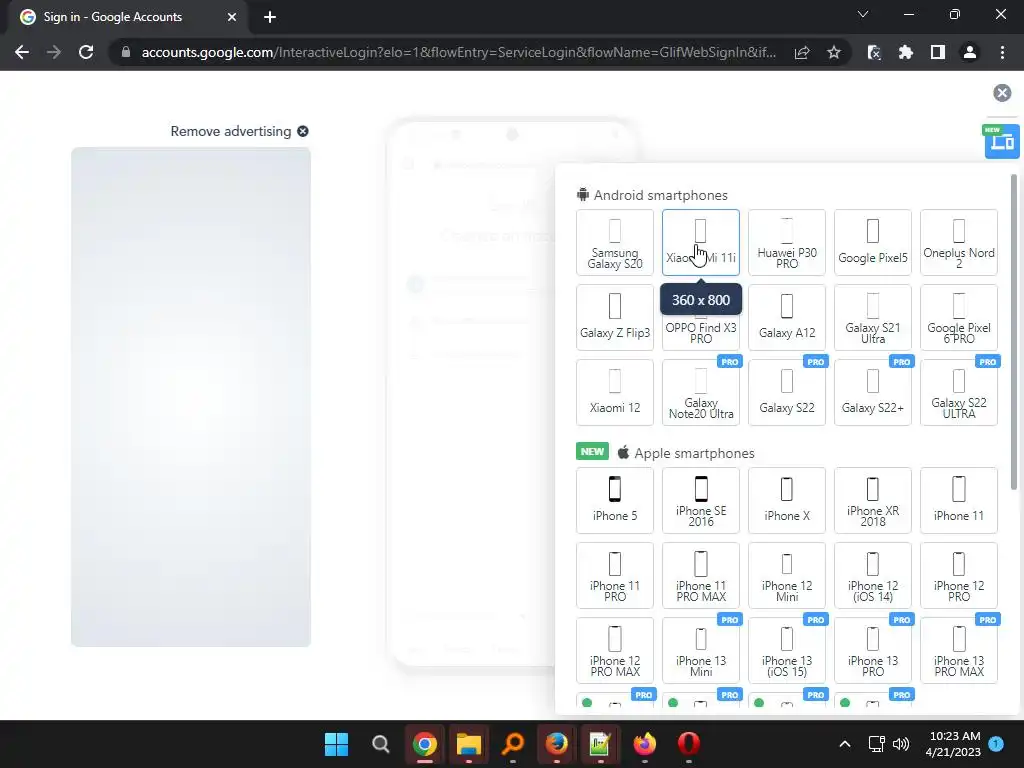1024x768 pixels.
Task: Select the OPPO Find X3 PRO device
Action: point(701,332)
